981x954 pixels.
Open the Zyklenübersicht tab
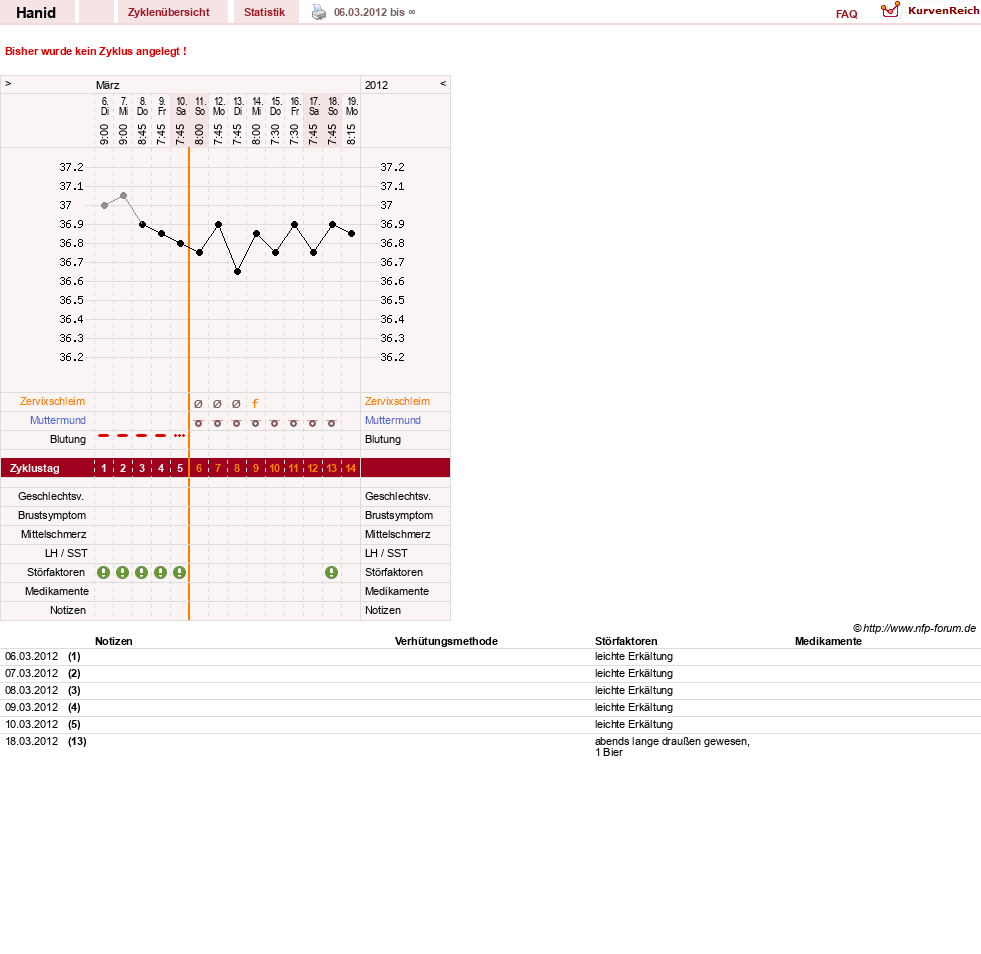click(x=169, y=12)
